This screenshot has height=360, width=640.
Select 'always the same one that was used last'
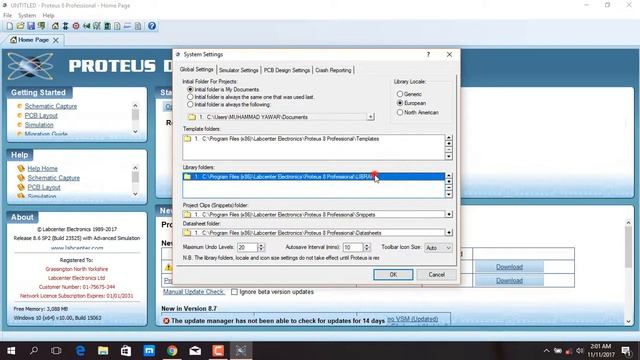click(190, 97)
